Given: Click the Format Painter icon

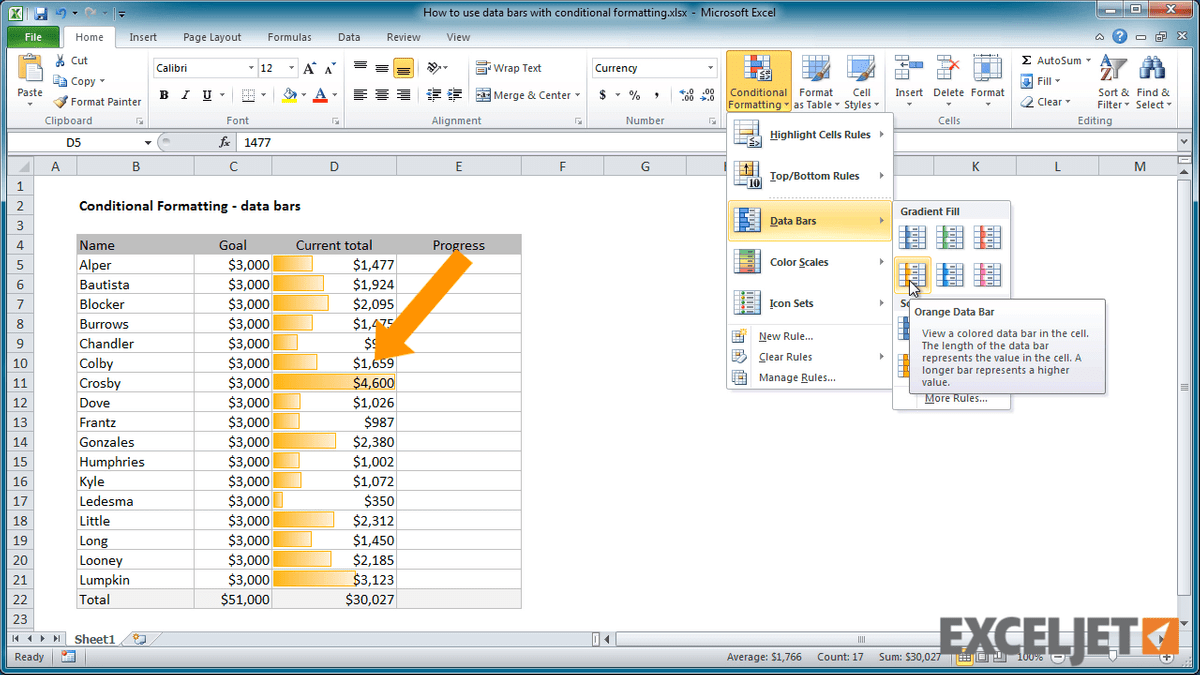Looking at the screenshot, I should (62, 101).
